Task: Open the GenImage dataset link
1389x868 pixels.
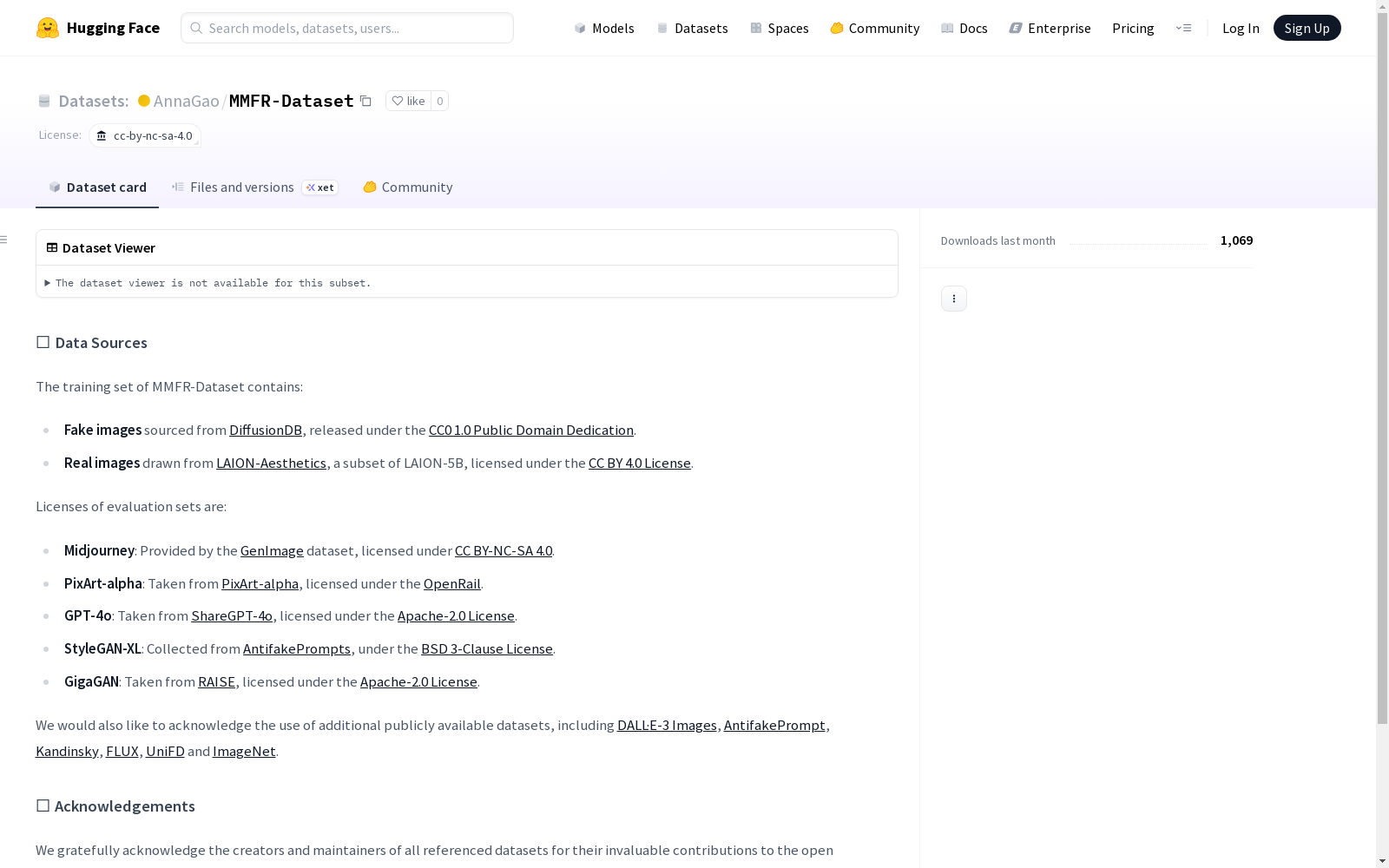Action: click(x=272, y=551)
